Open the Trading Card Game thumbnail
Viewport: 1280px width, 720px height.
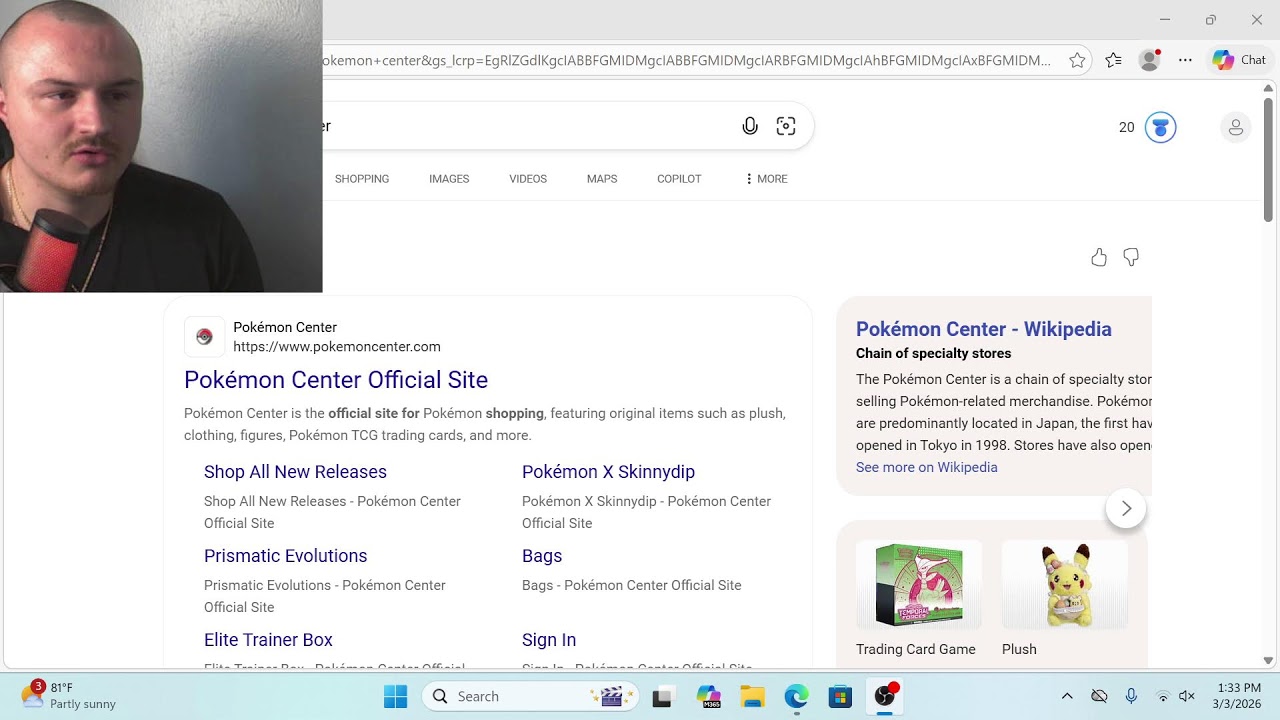919,586
